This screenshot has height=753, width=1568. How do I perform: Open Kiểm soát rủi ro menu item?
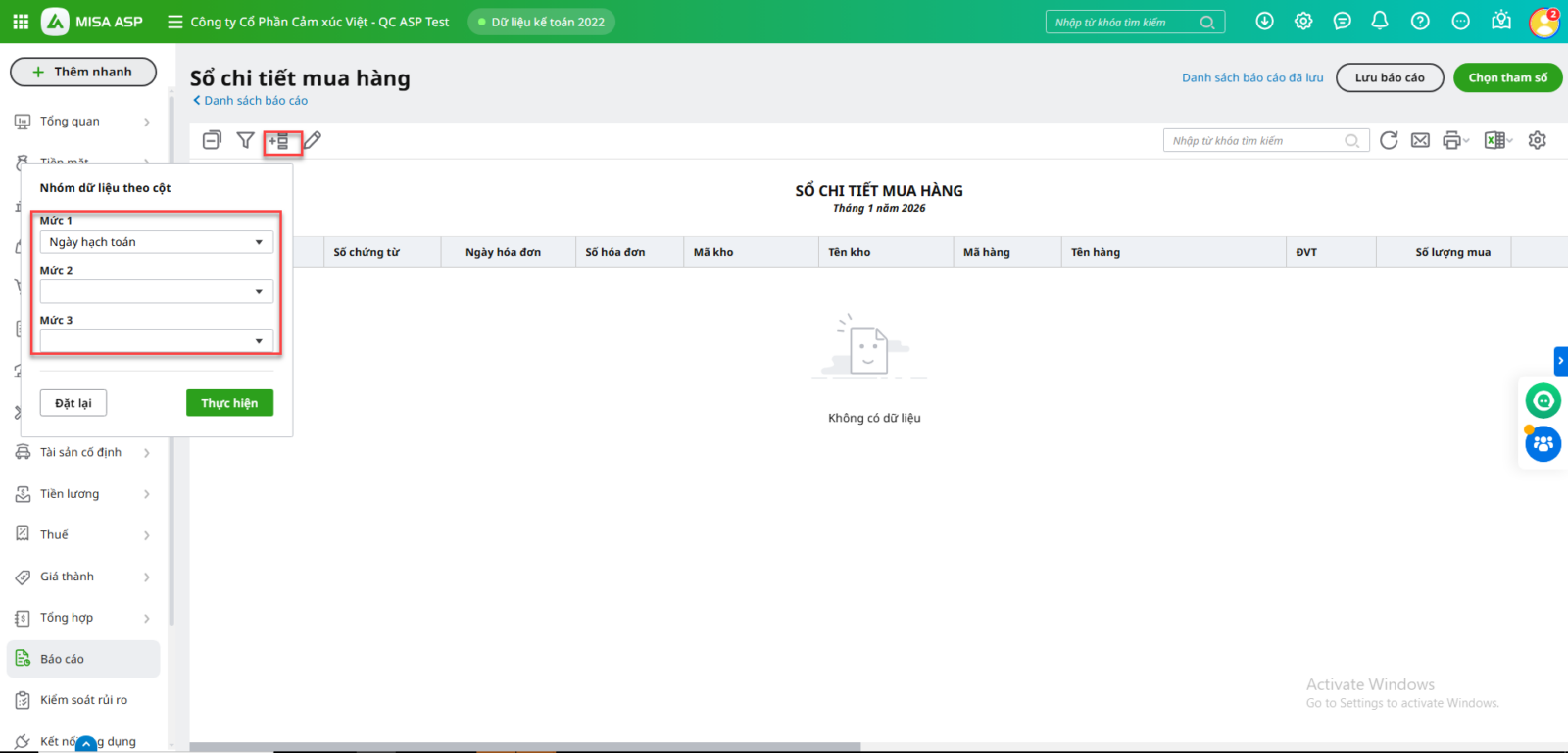pyautogui.click(x=83, y=700)
